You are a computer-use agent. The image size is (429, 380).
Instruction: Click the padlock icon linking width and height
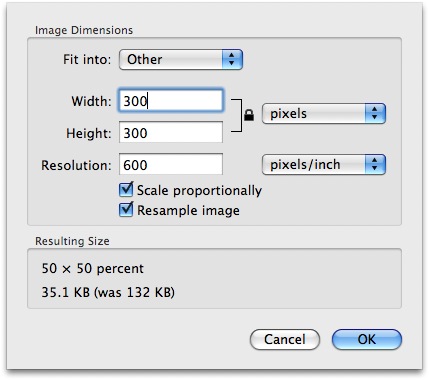(249, 115)
